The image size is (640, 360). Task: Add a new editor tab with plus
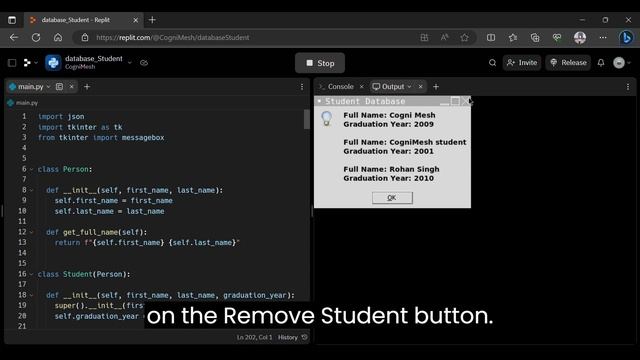[x=87, y=87]
